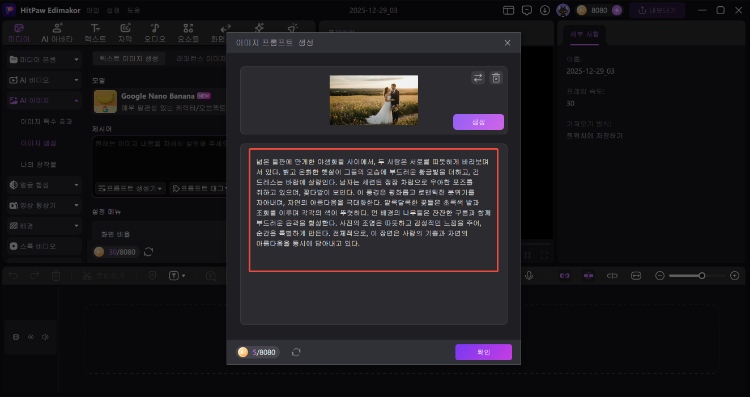Expand the 영상 향상기 section
Viewport: 750px width, 397px height.
click(44, 205)
